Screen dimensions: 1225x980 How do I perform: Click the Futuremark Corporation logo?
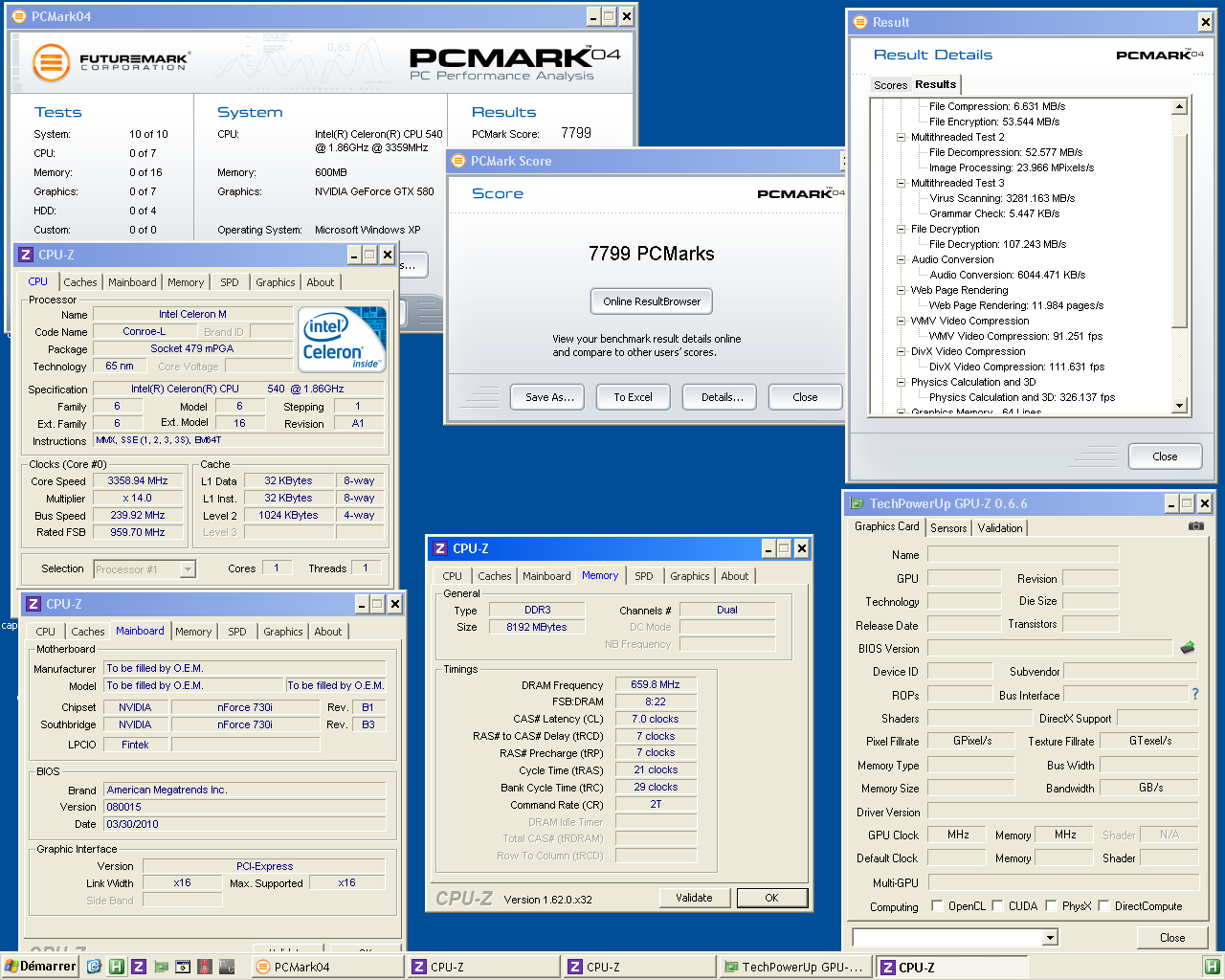111,63
